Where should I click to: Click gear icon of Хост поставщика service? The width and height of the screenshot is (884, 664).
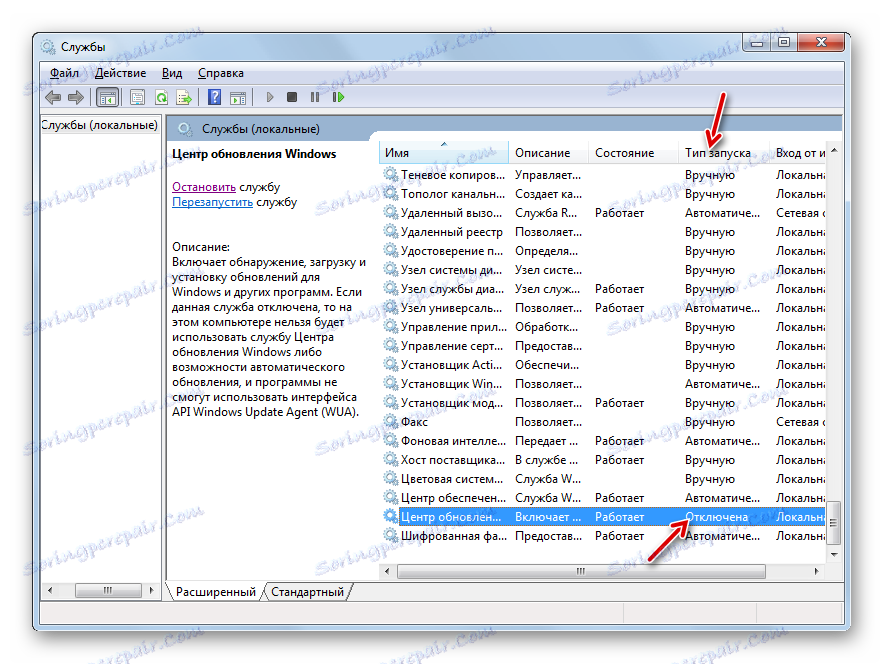[390, 459]
